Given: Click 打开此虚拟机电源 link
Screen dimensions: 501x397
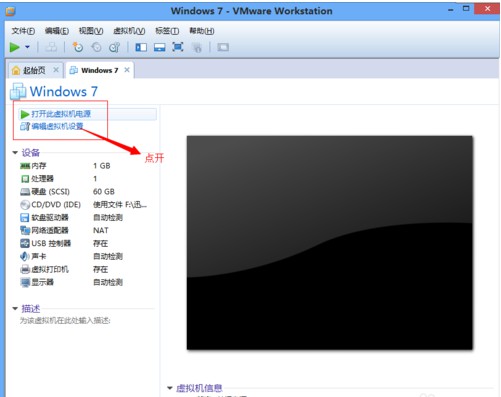Looking at the screenshot, I should pyautogui.click(x=61, y=114).
